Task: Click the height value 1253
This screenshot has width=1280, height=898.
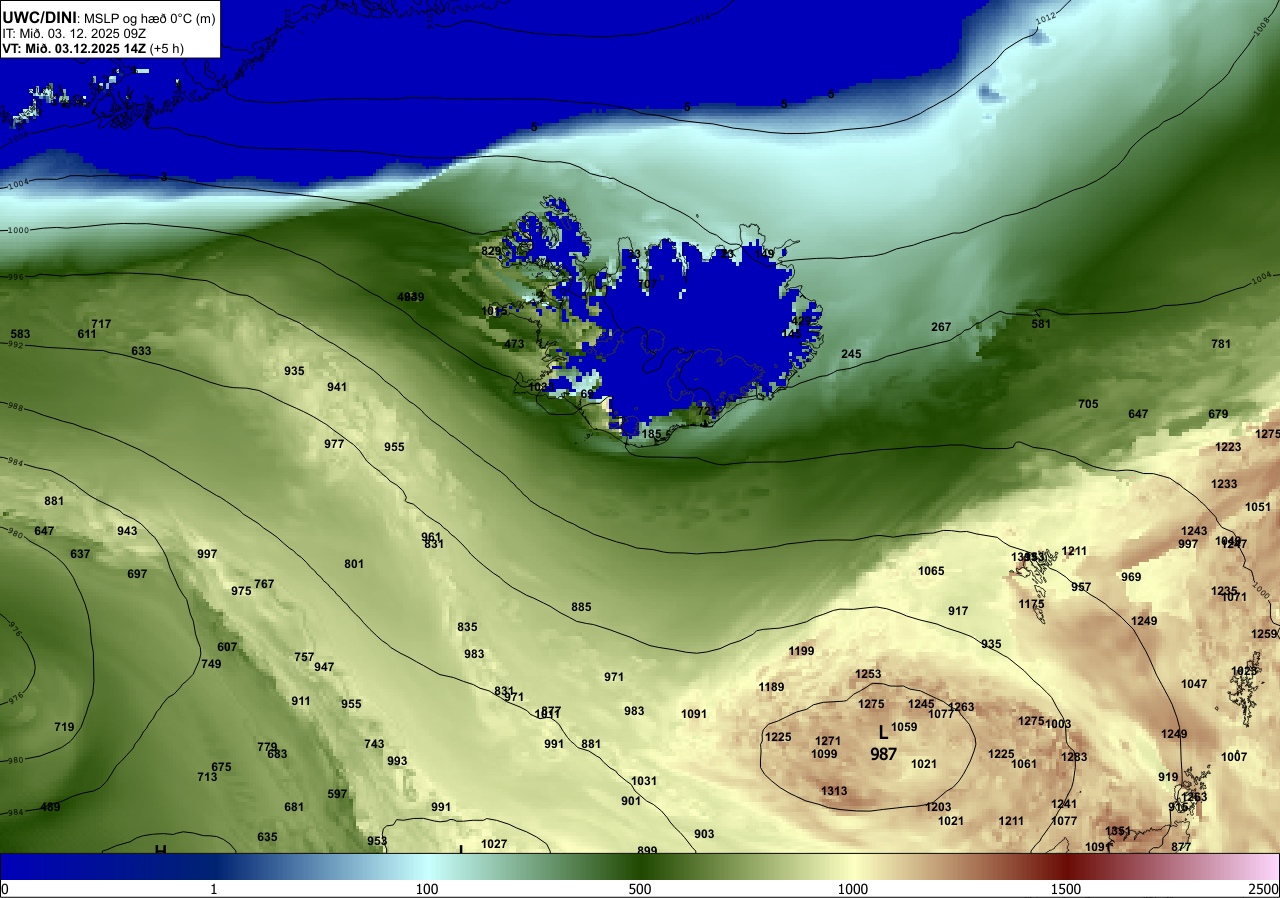Action: (x=868, y=674)
